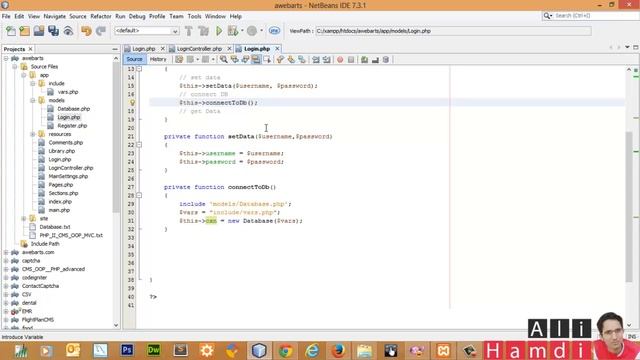Collapse code fold at line 22
Image resolution: width=640 pixels, height=360 pixels.
[139, 145]
